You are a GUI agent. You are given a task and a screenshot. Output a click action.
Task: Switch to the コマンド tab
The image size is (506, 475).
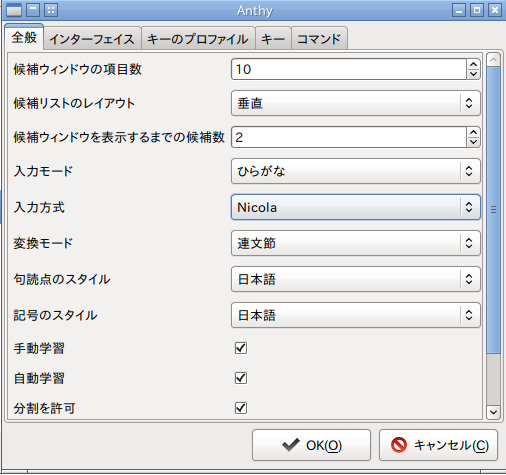[319, 39]
